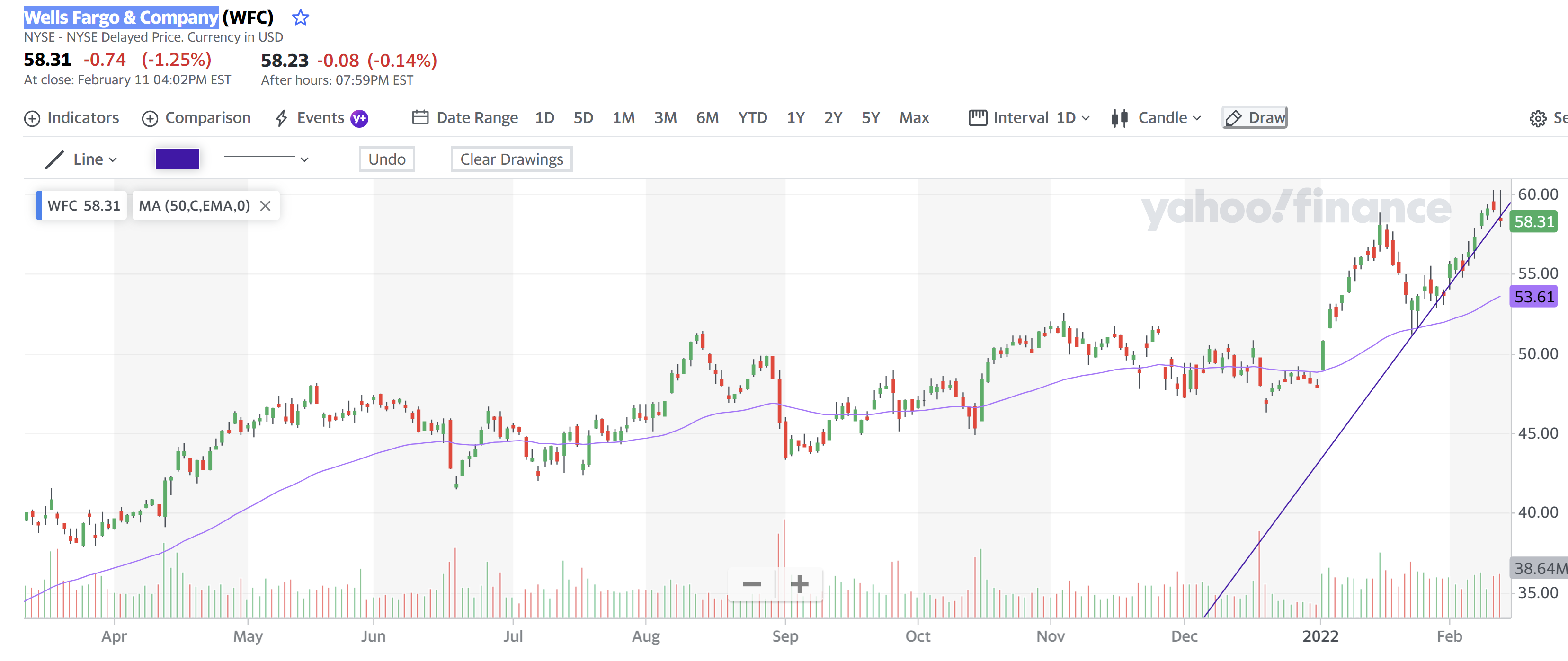Open the Line drawing tool dropdown

[95, 159]
